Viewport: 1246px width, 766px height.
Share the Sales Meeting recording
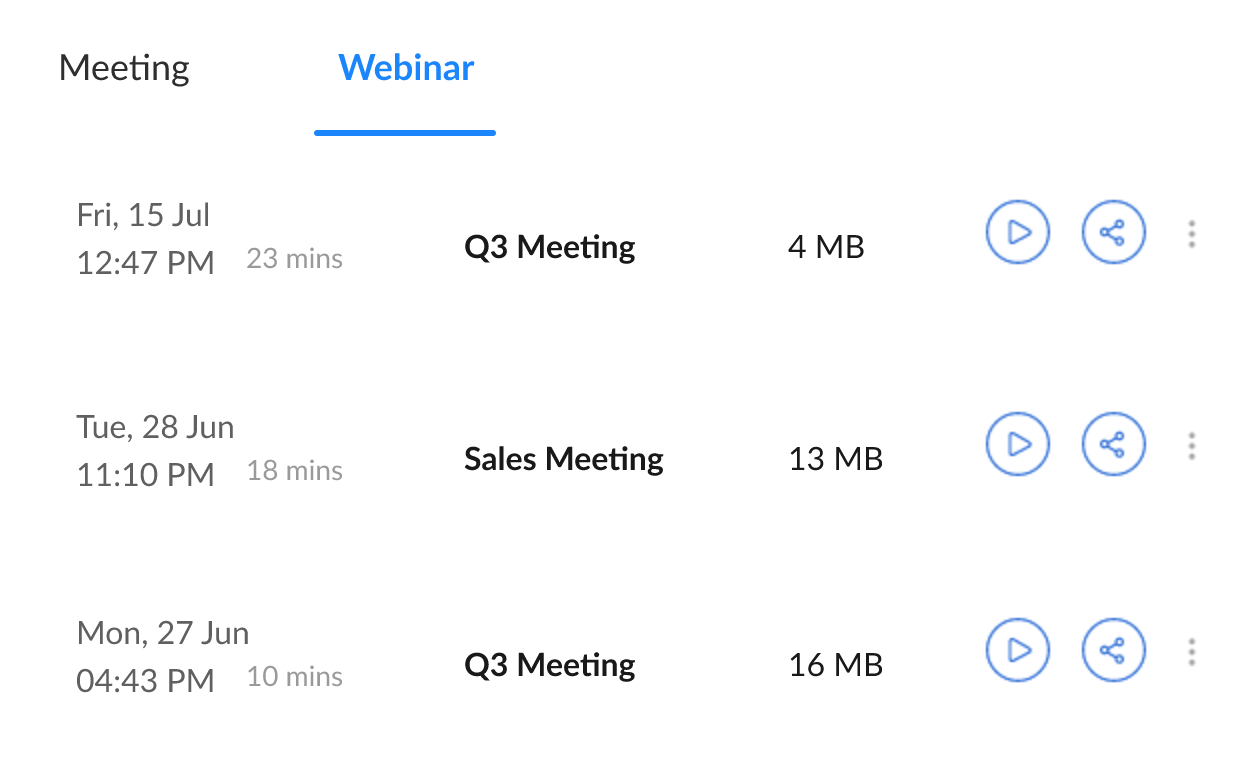point(1113,443)
